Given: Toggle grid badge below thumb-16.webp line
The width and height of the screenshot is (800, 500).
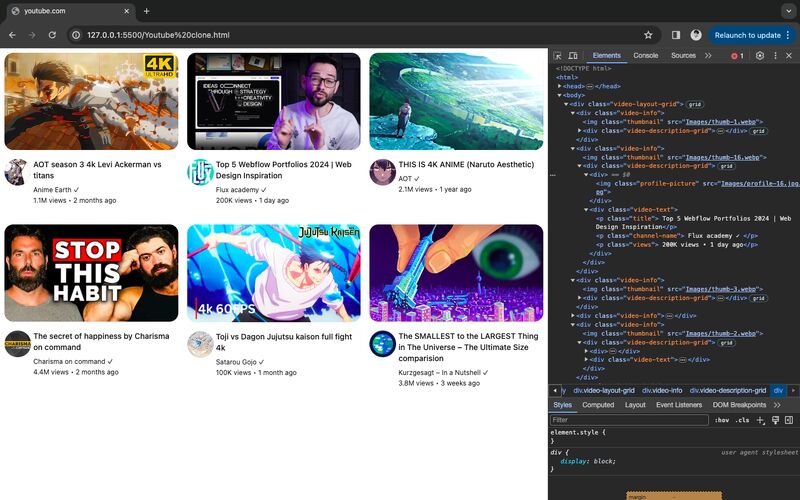Looking at the screenshot, I should point(727,166).
